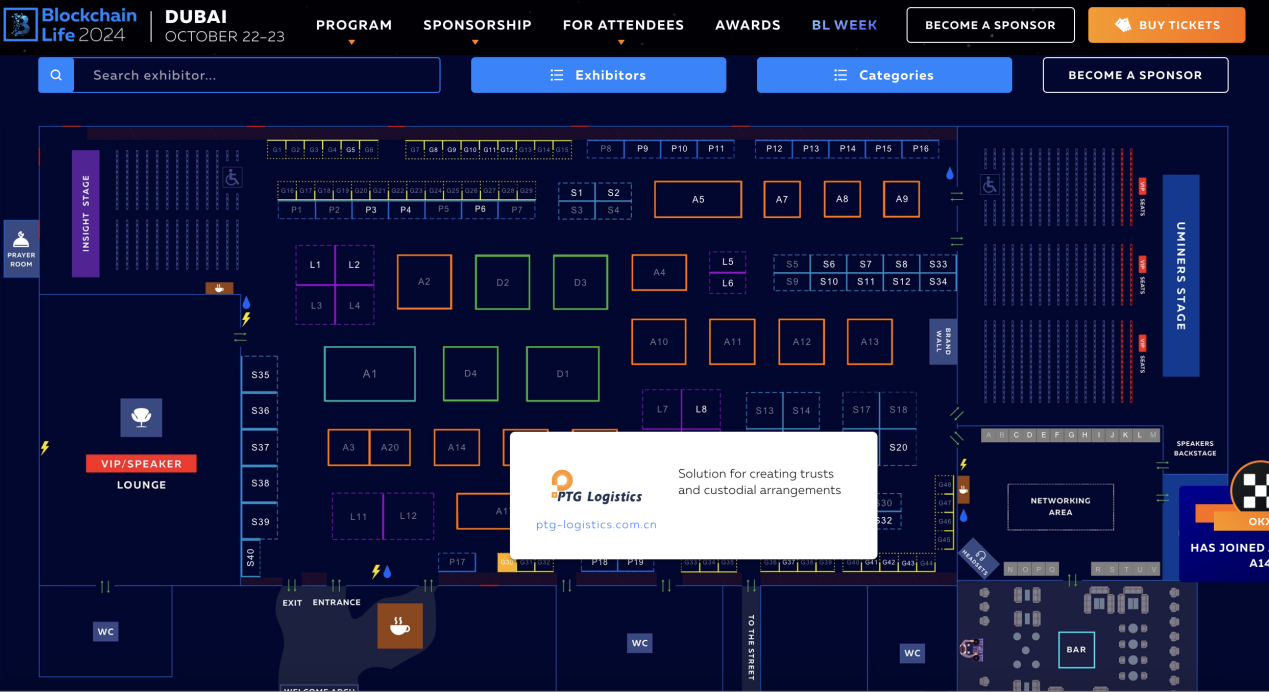This screenshot has width=1269, height=692.
Task: Open the Awards page
Action: [x=748, y=25]
